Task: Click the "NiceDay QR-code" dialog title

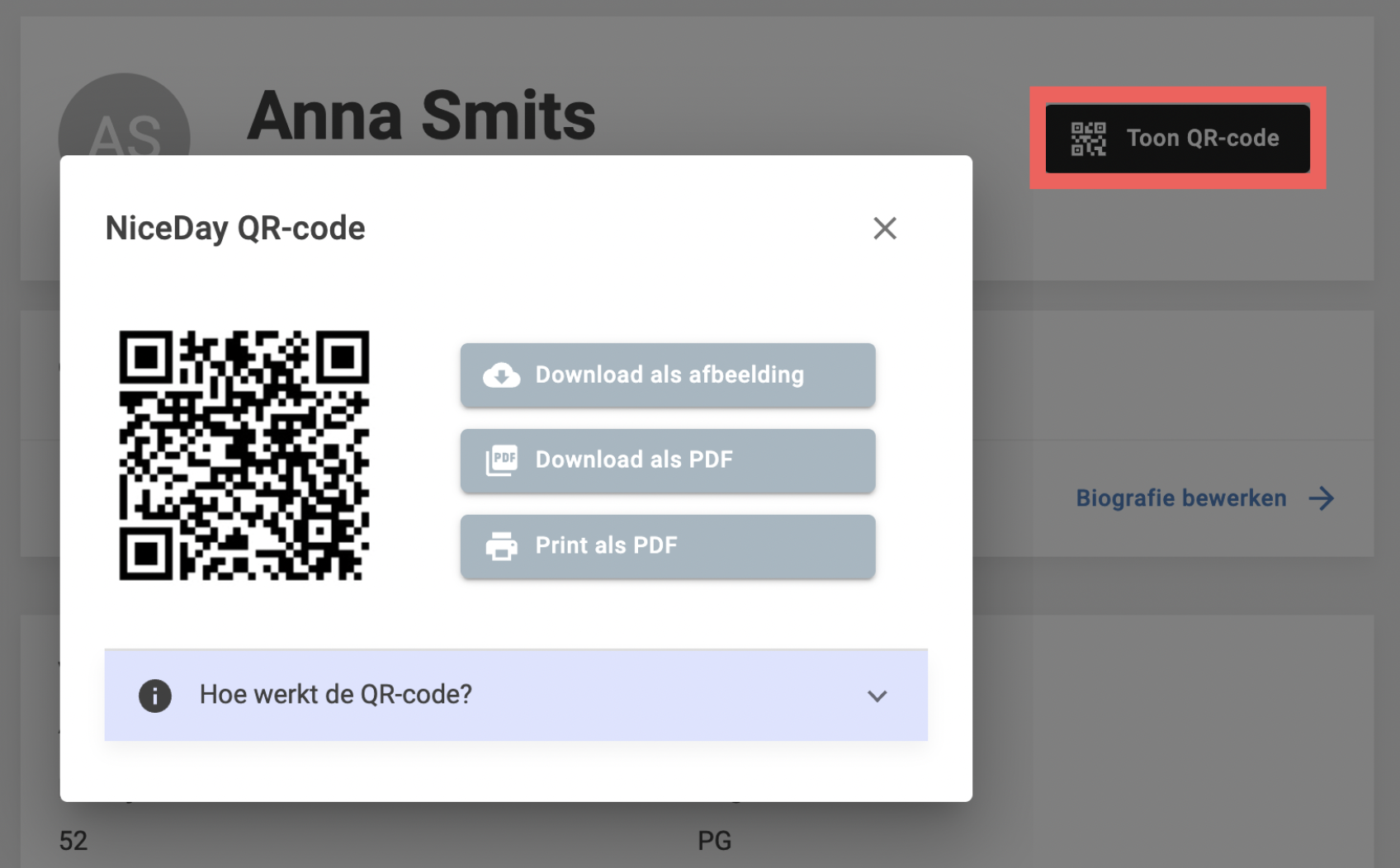Action: pyautogui.click(x=235, y=229)
